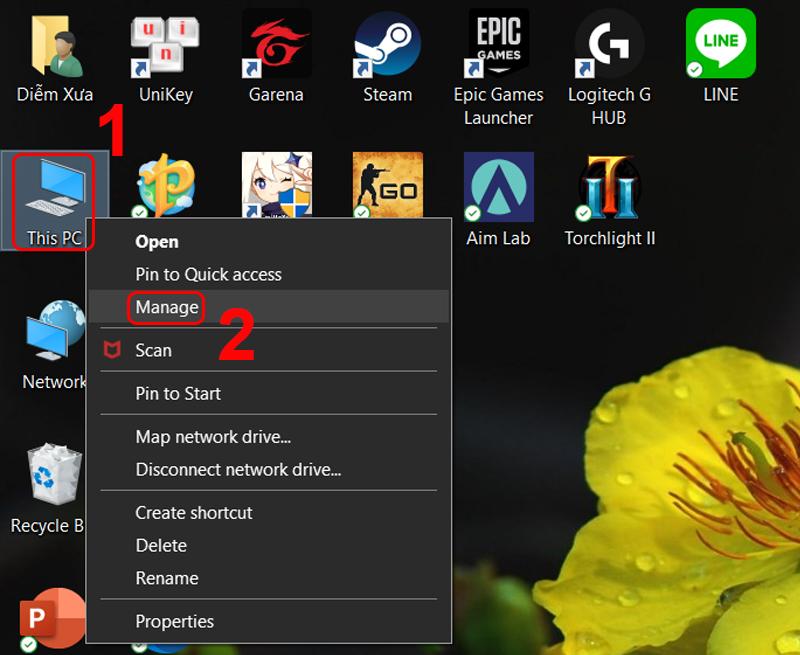The width and height of the screenshot is (800, 655).
Task: Choose Delete from the context menu
Action: pos(269,545)
